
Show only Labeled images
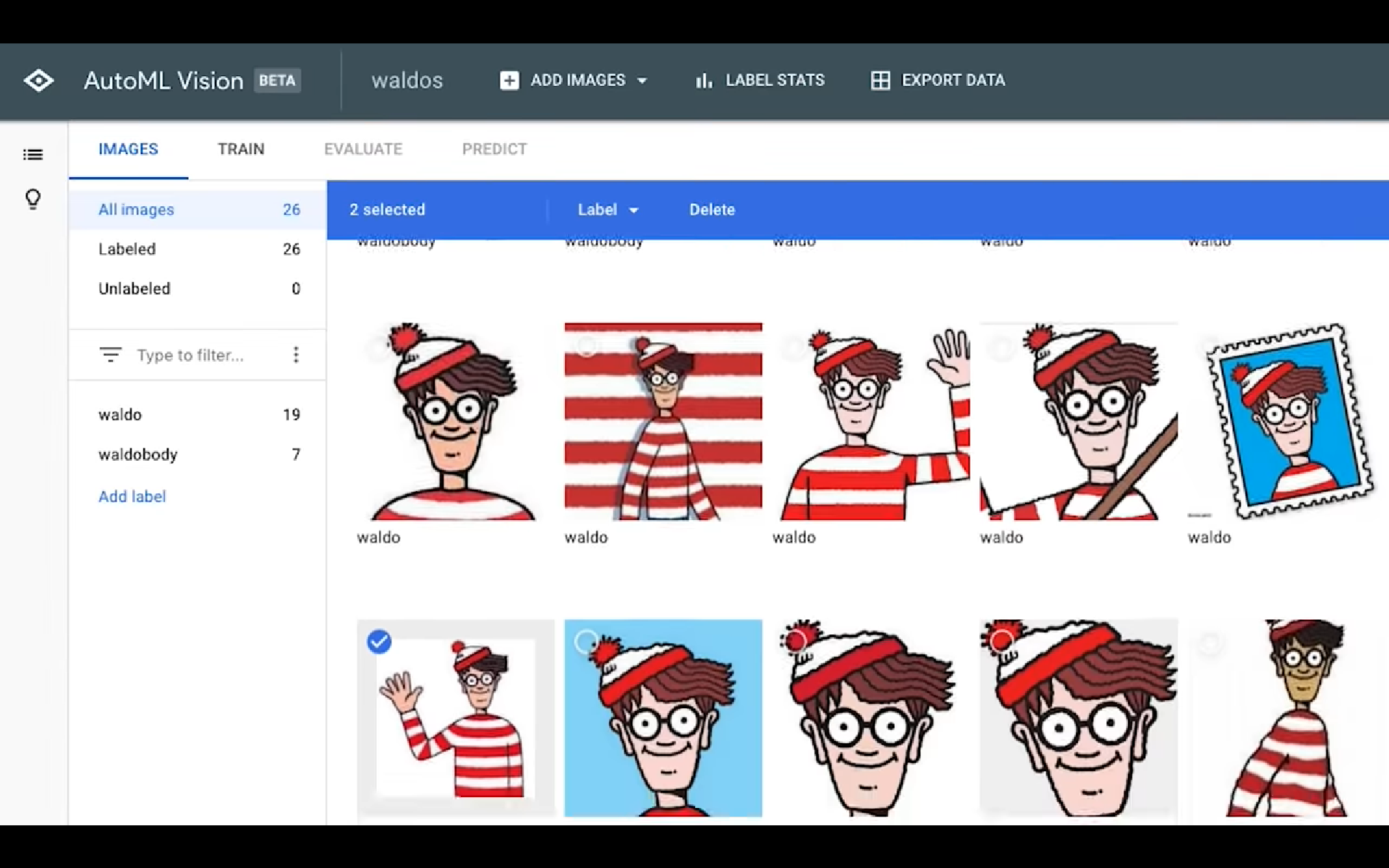[x=197, y=249]
